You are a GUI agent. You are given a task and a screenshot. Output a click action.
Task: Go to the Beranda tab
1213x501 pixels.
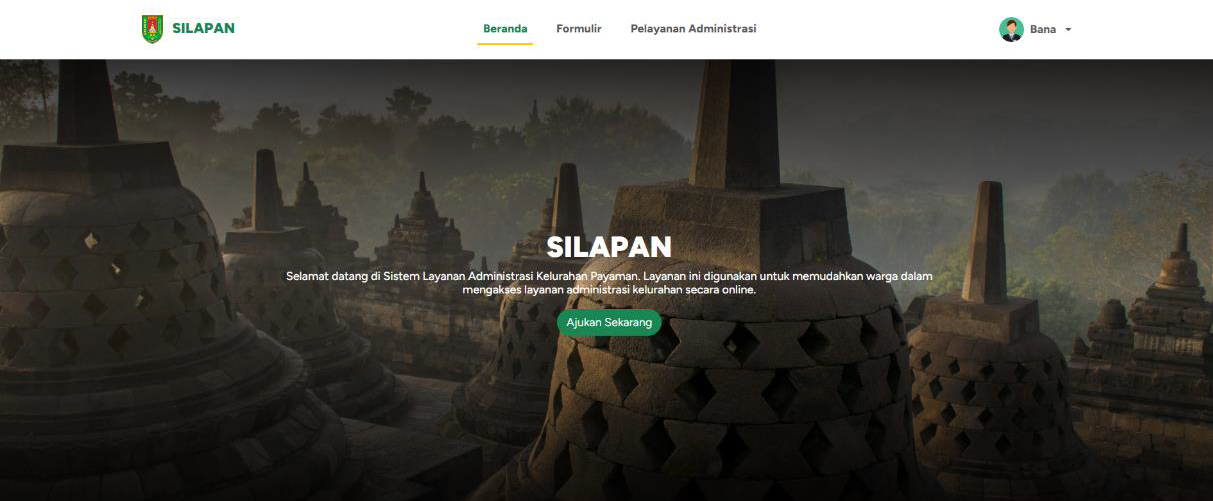coord(505,29)
